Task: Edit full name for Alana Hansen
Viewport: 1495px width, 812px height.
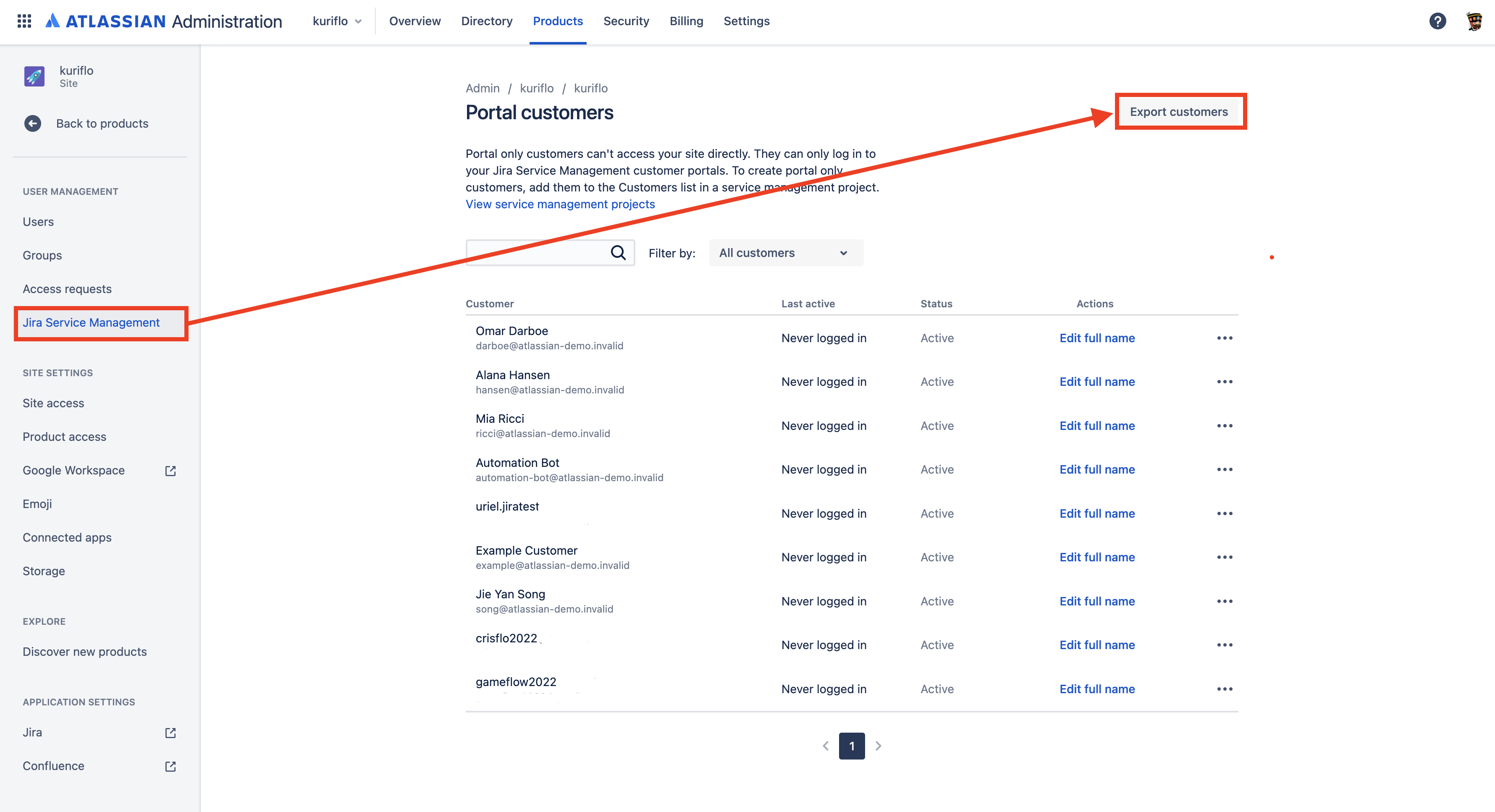Action: point(1096,382)
